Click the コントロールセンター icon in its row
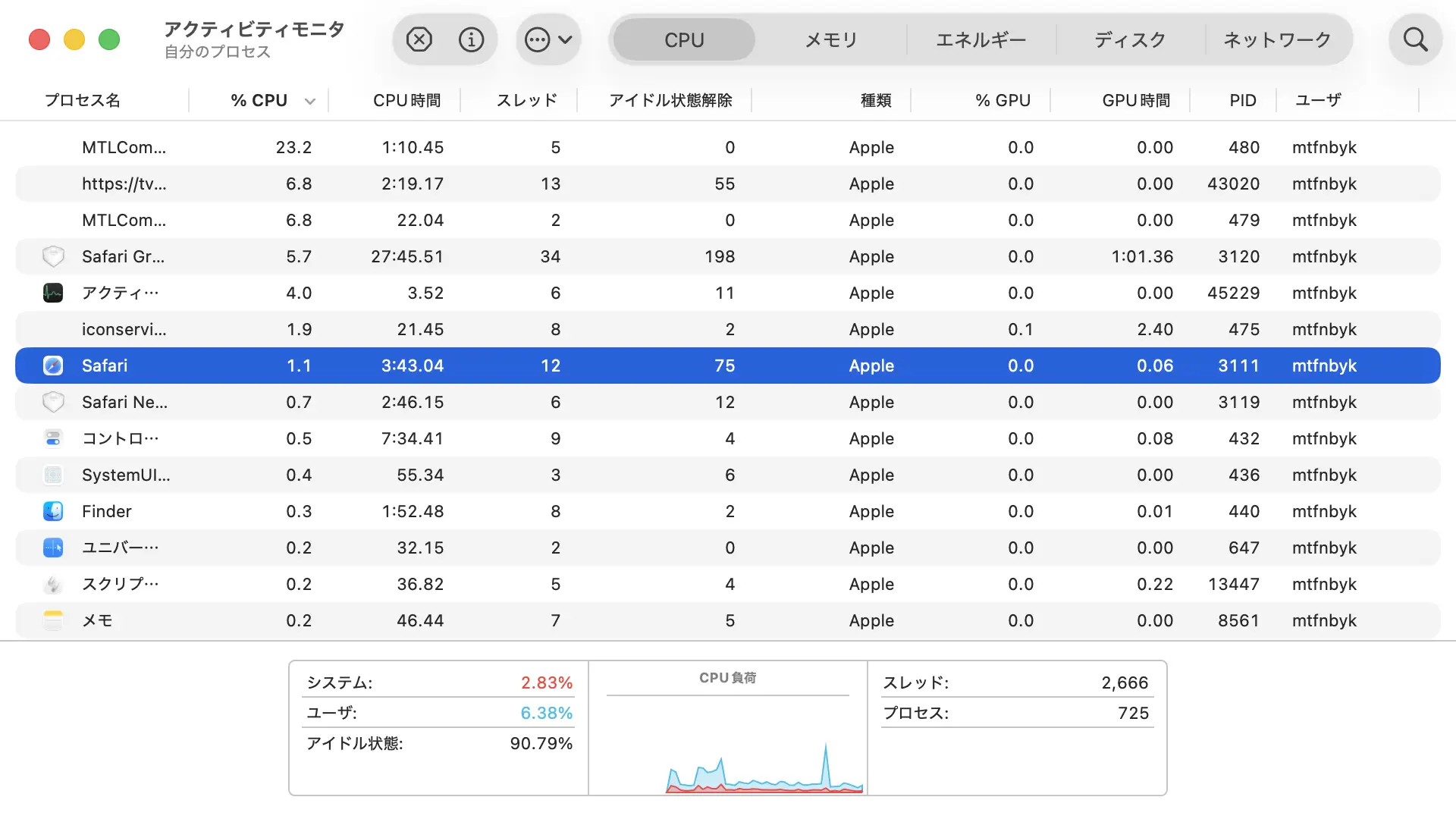The image size is (1456, 819). click(53, 438)
